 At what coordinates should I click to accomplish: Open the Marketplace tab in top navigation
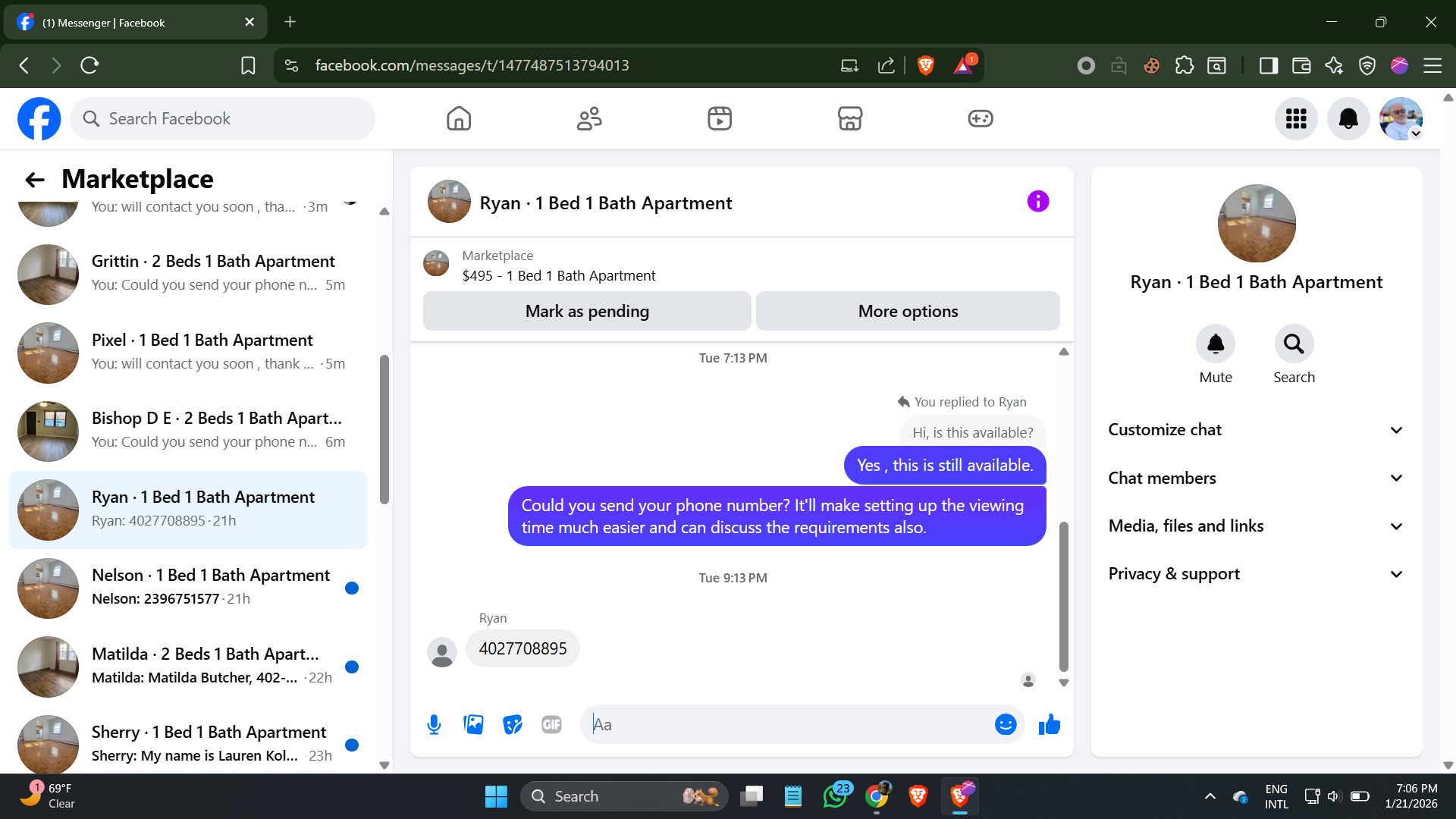click(849, 118)
